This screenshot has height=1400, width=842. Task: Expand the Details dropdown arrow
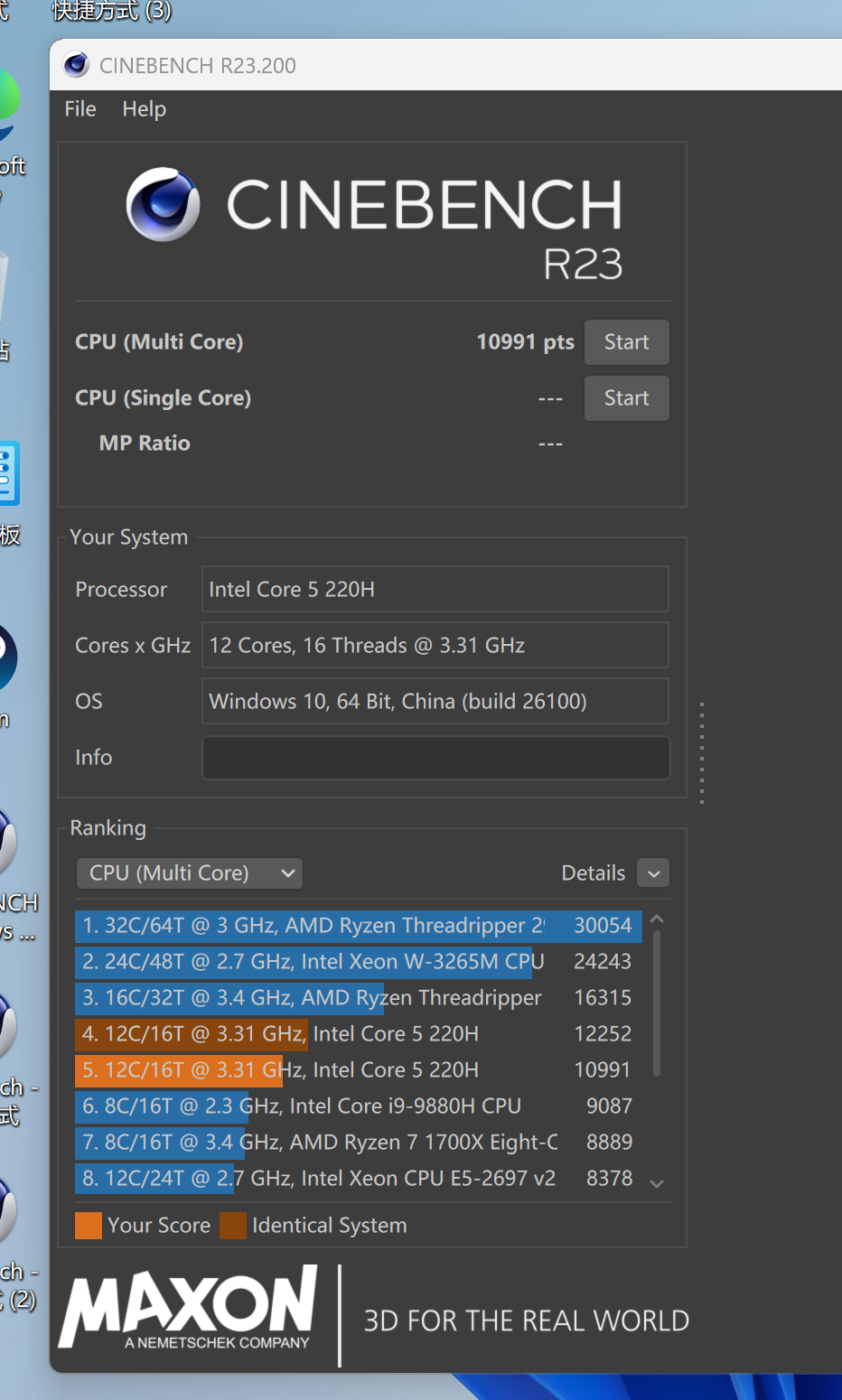654,873
